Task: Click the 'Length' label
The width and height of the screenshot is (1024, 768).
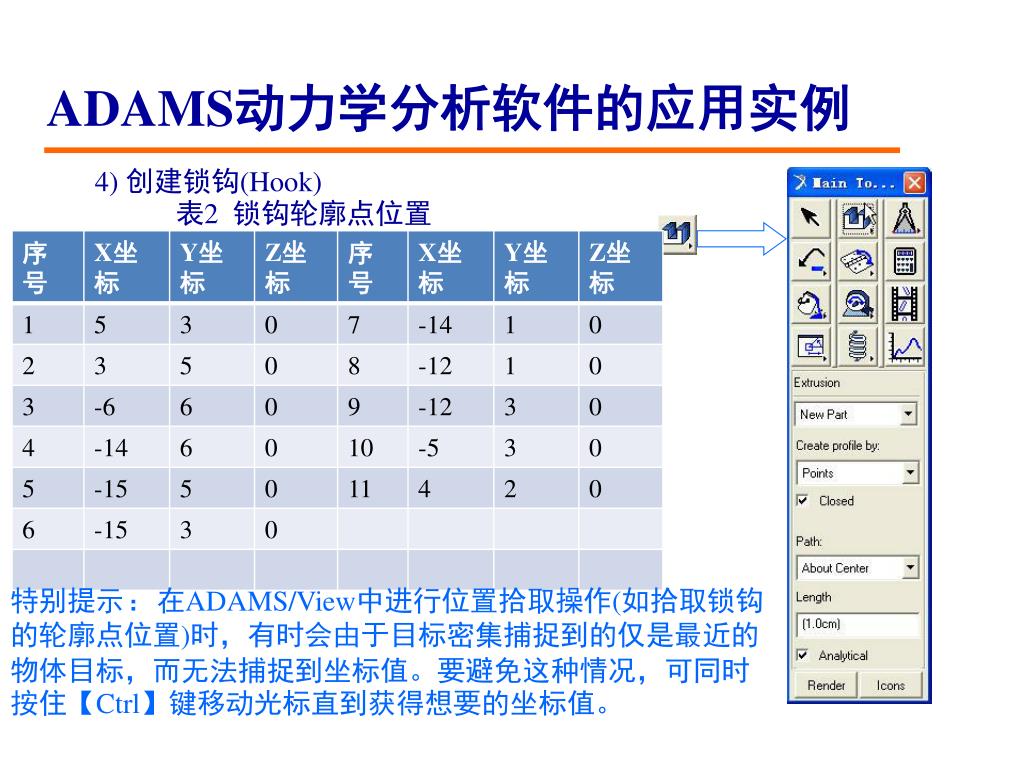Action: [x=813, y=598]
